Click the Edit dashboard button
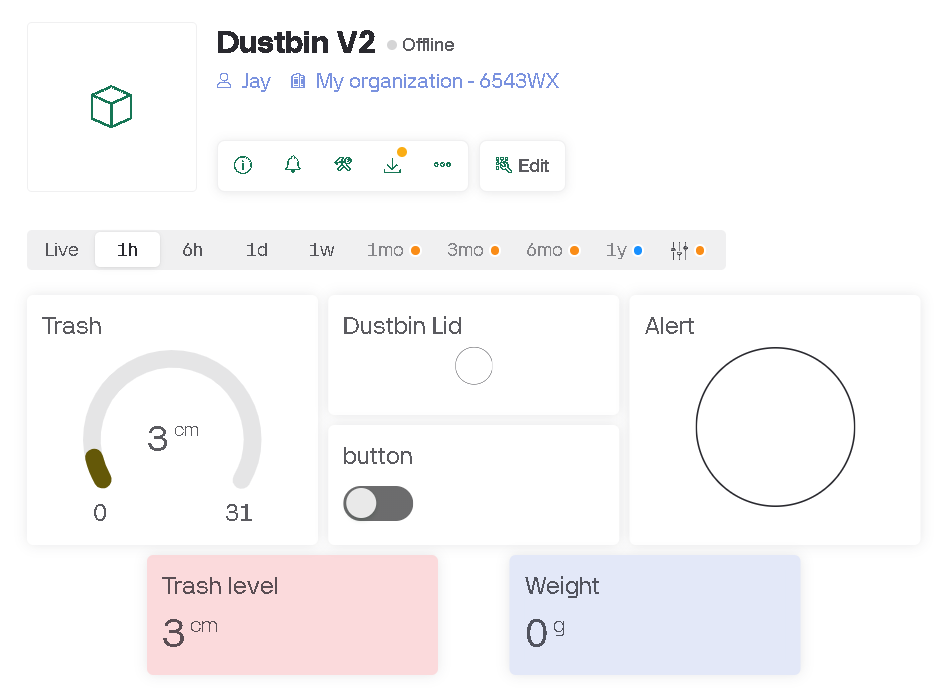The height and width of the screenshot is (696, 939). click(x=522, y=166)
